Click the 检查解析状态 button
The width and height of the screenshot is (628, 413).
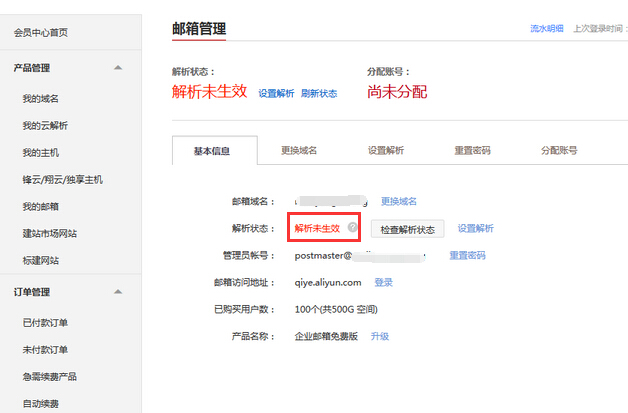[x=407, y=229]
